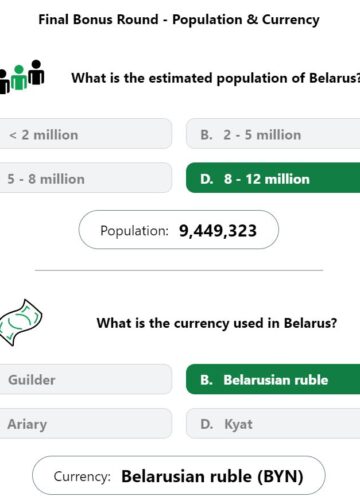
Task: Click the 'Currency:' label in result pill
Action: [82, 476]
